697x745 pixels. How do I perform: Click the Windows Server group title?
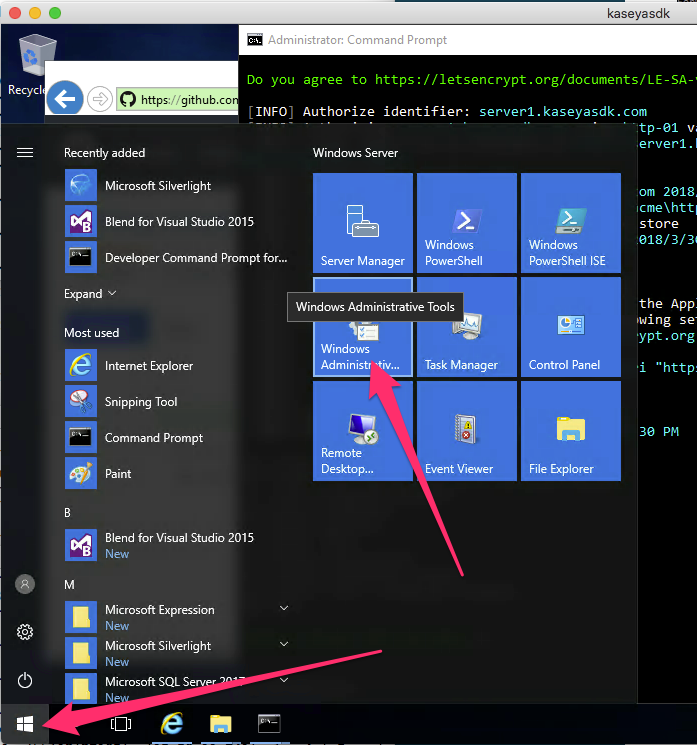point(355,153)
